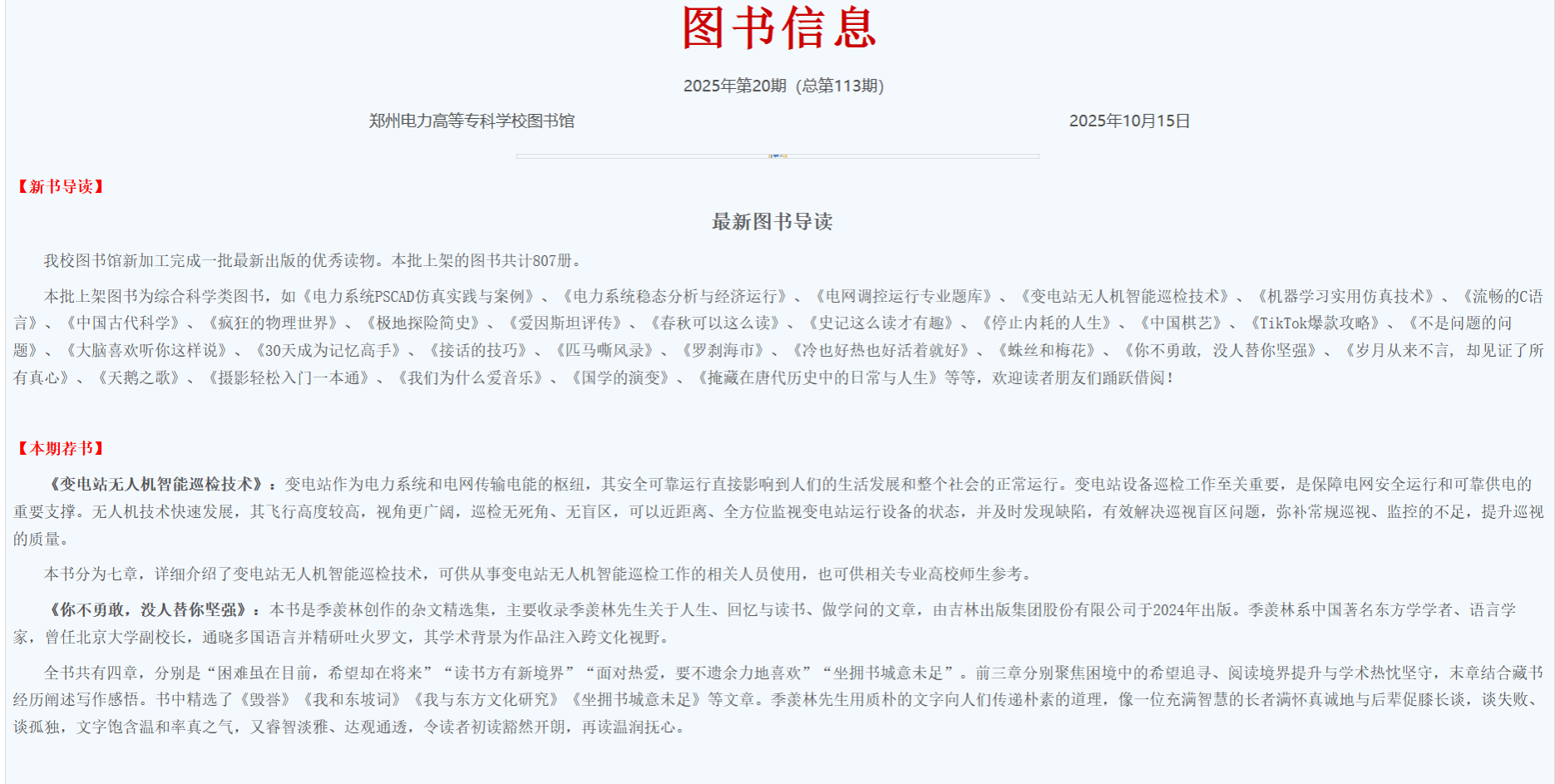Click the date 2025年10月15日
The width and height of the screenshot is (1555, 784).
point(1128,121)
